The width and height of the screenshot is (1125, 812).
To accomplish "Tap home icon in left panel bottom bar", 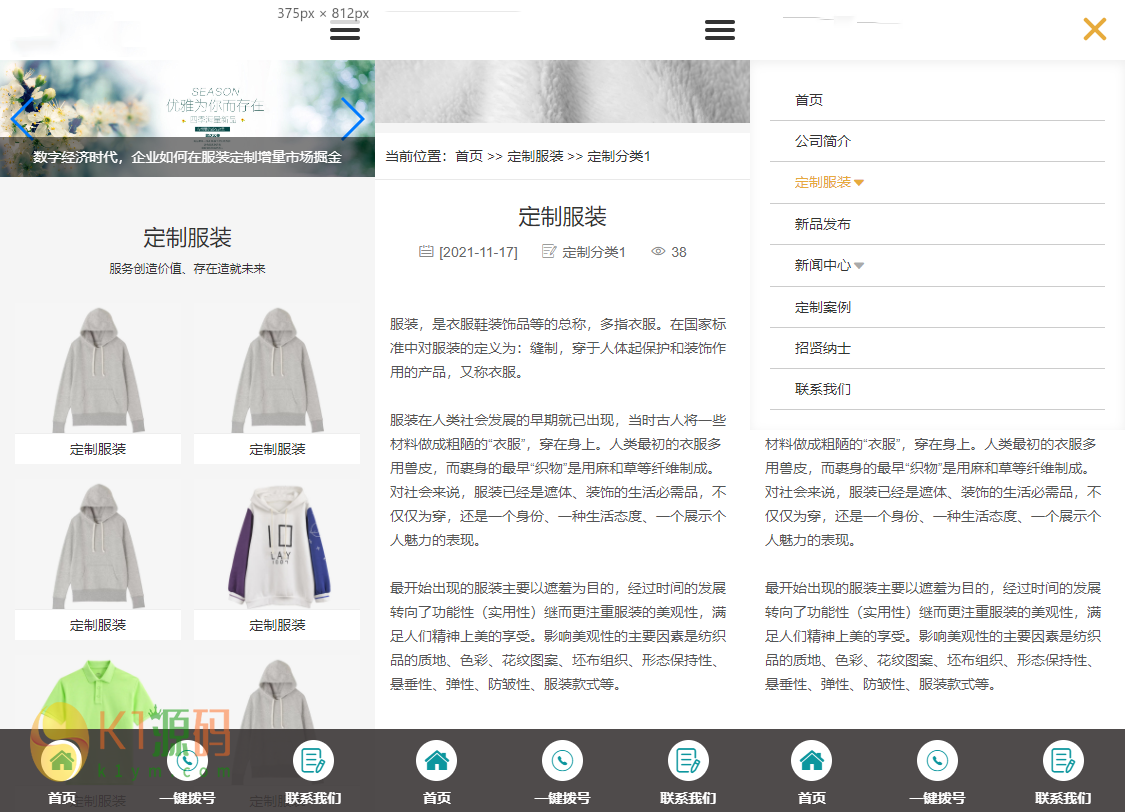I will [x=62, y=760].
